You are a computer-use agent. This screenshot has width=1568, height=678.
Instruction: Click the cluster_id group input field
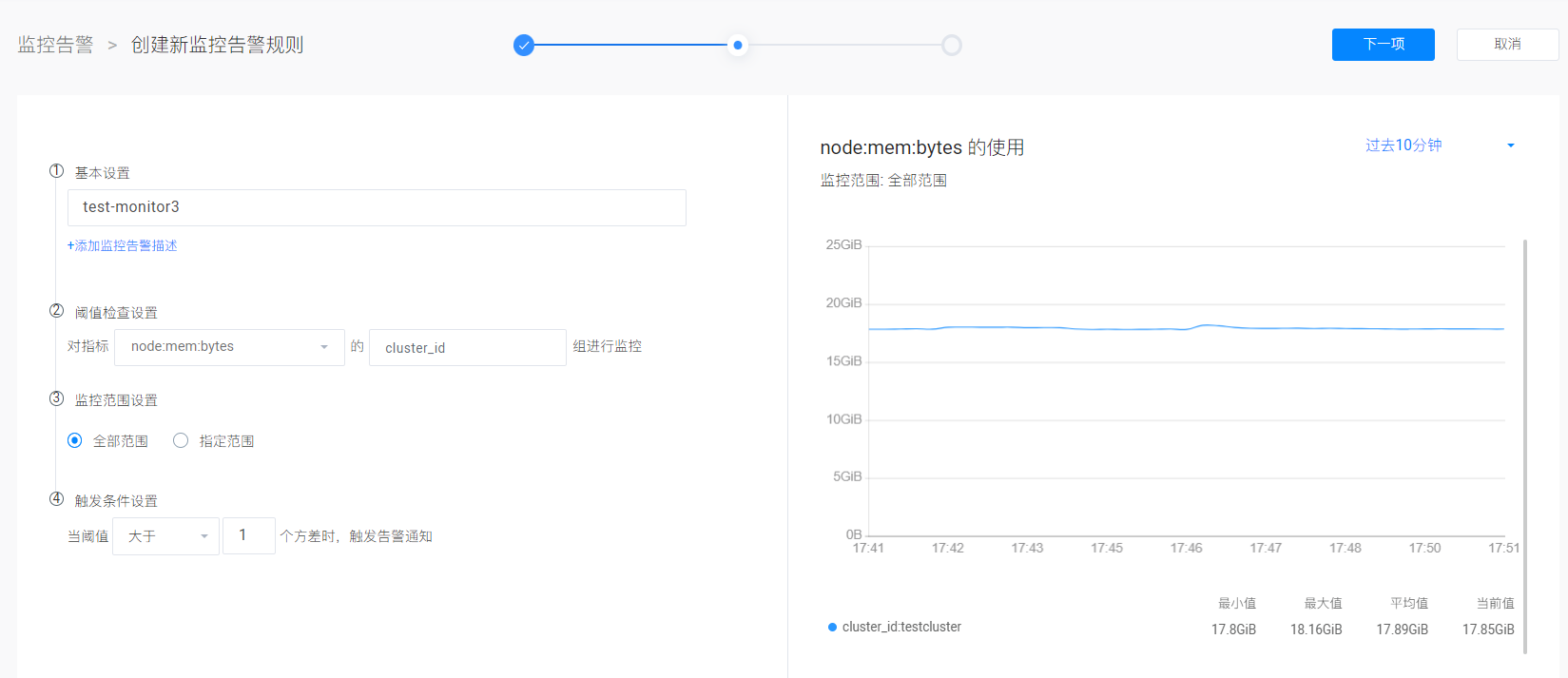[x=467, y=347]
